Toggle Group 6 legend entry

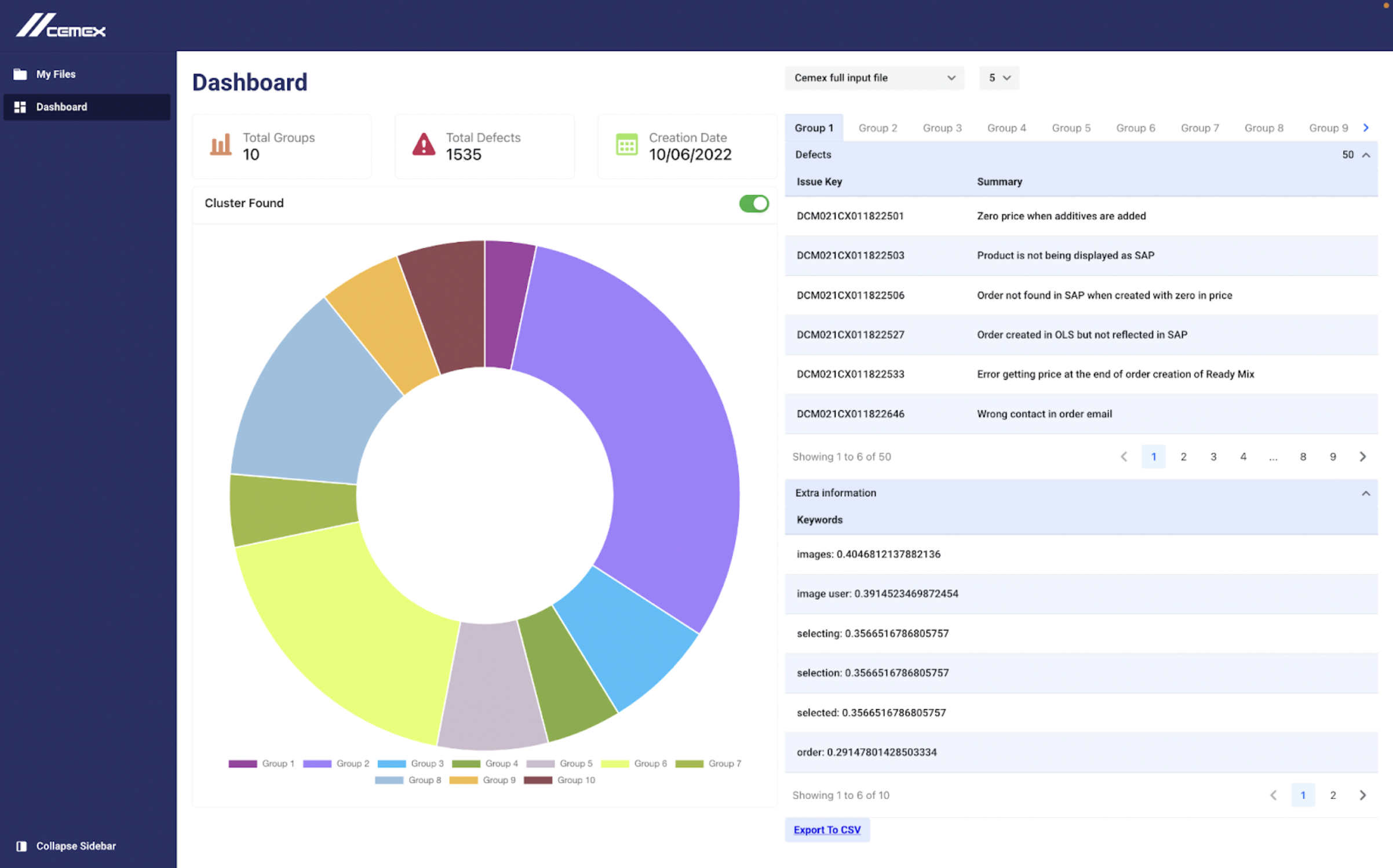pos(634,764)
